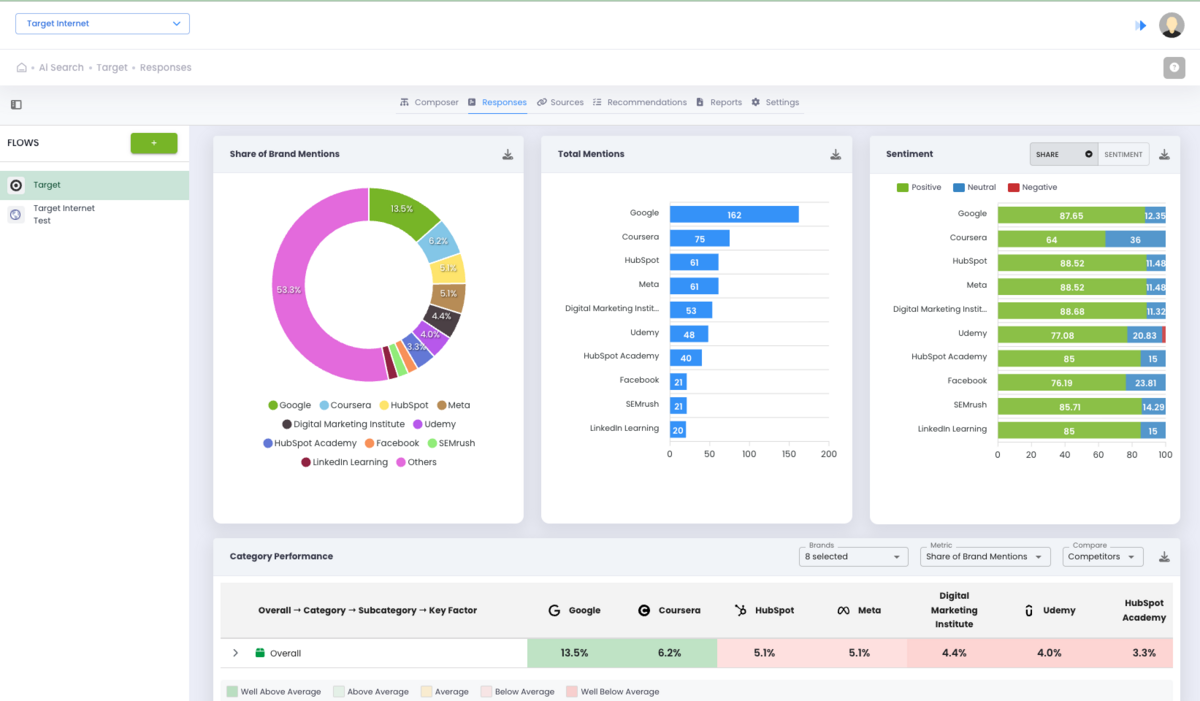Screen dimensions: 1200x701
Task: Go to the Sources tab
Action: tap(560, 102)
